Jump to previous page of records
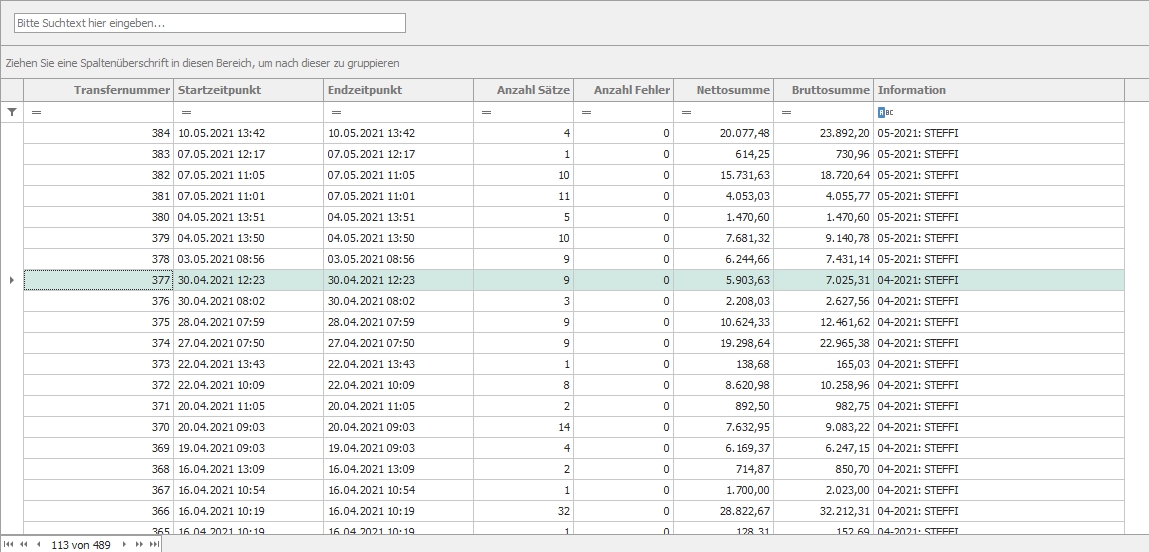 click(23, 544)
